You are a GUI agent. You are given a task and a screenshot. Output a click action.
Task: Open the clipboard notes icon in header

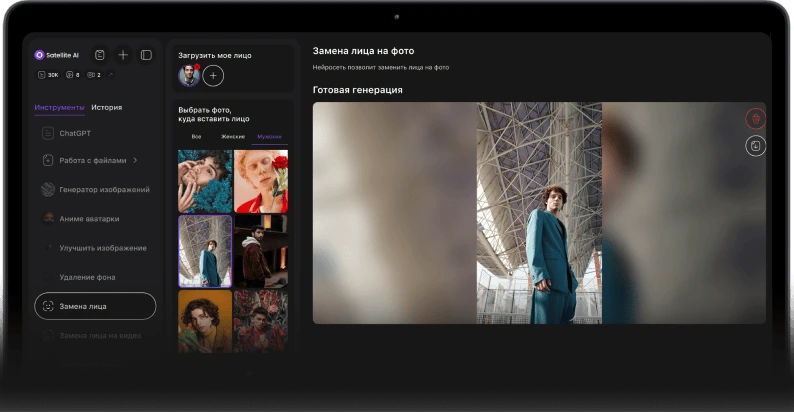[99, 55]
